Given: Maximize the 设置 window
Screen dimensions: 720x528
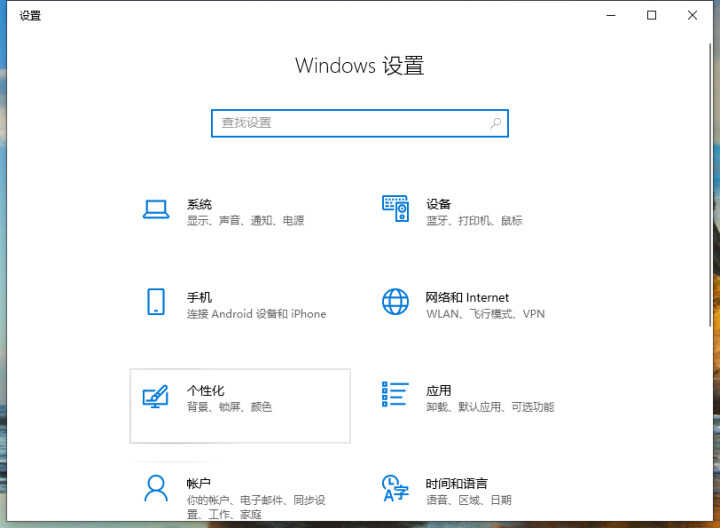Looking at the screenshot, I should pyautogui.click(x=652, y=15).
